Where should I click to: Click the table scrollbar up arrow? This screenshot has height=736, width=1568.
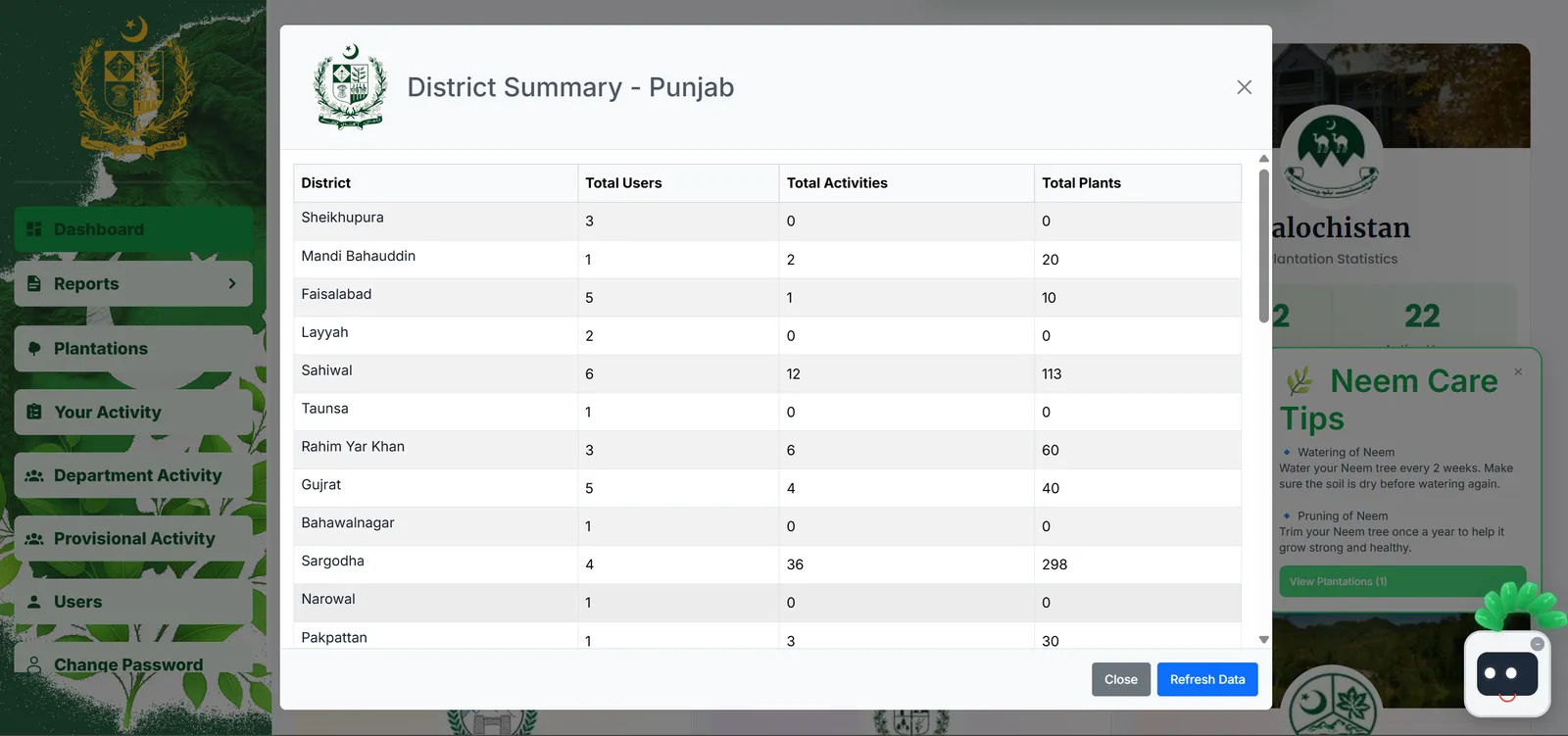coord(1264,159)
